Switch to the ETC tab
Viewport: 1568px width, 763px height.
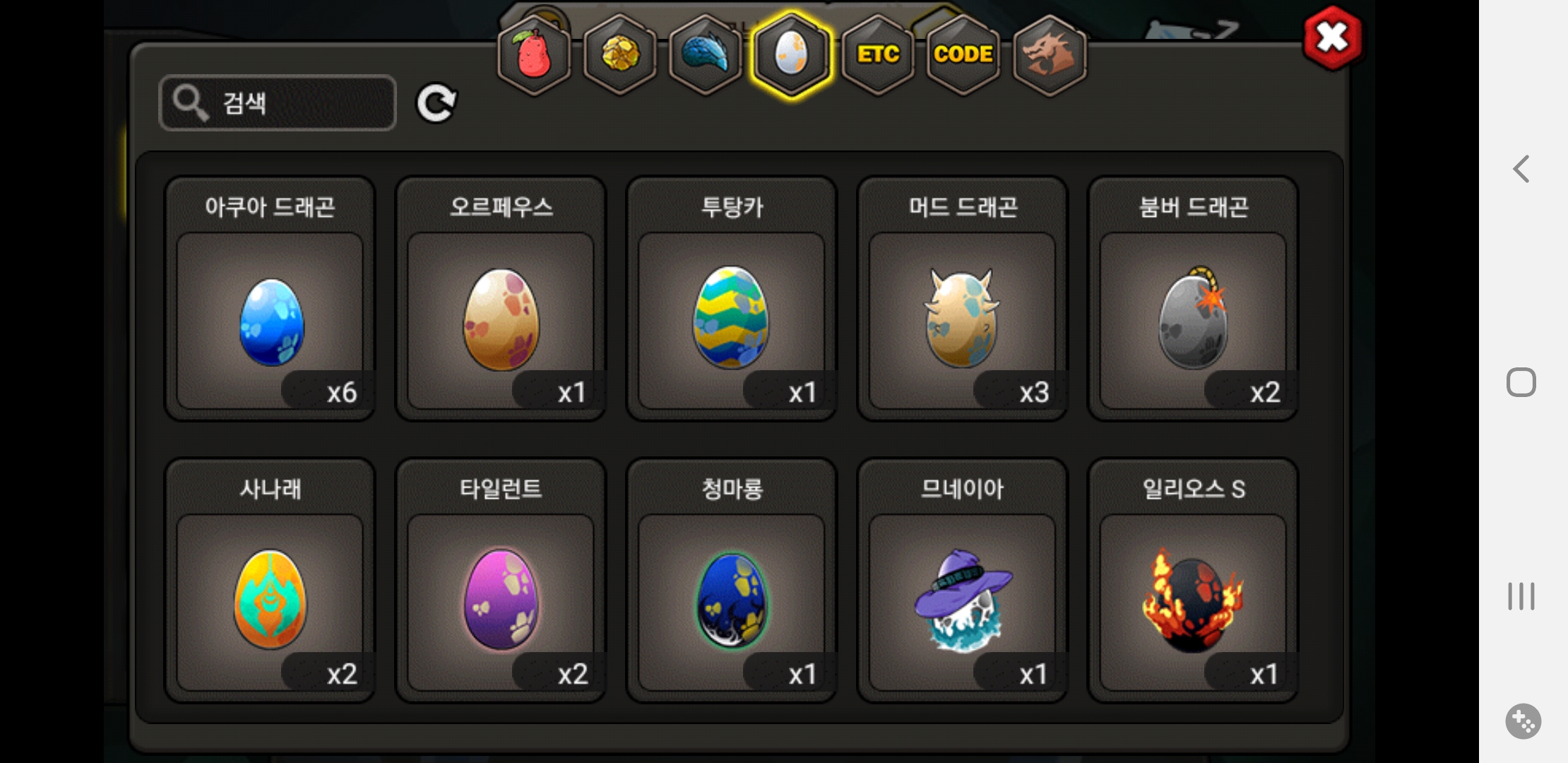tap(878, 54)
